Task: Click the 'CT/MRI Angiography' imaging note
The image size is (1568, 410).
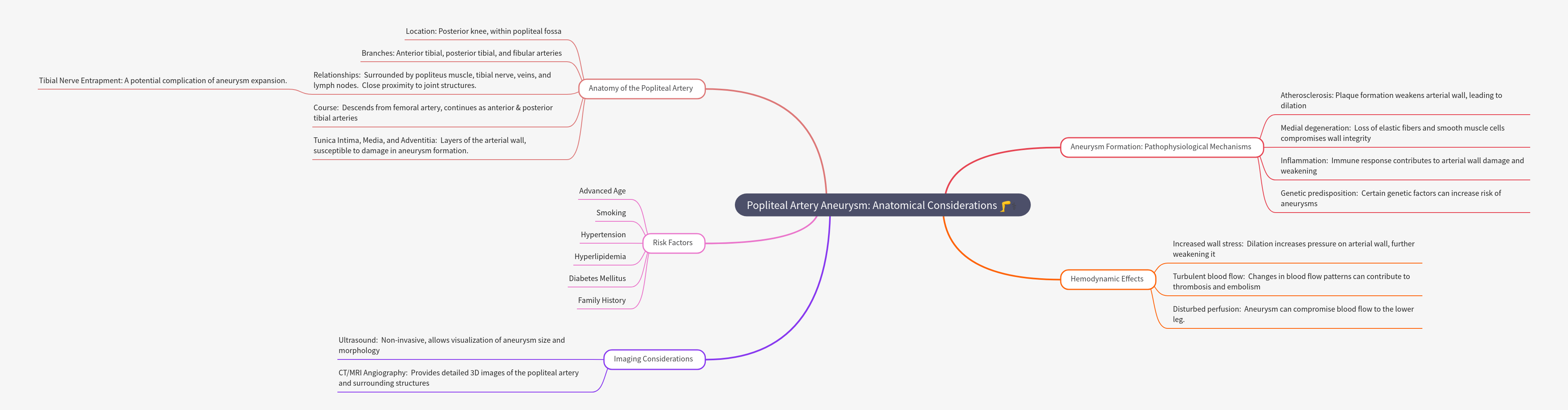Action: [458, 378]
